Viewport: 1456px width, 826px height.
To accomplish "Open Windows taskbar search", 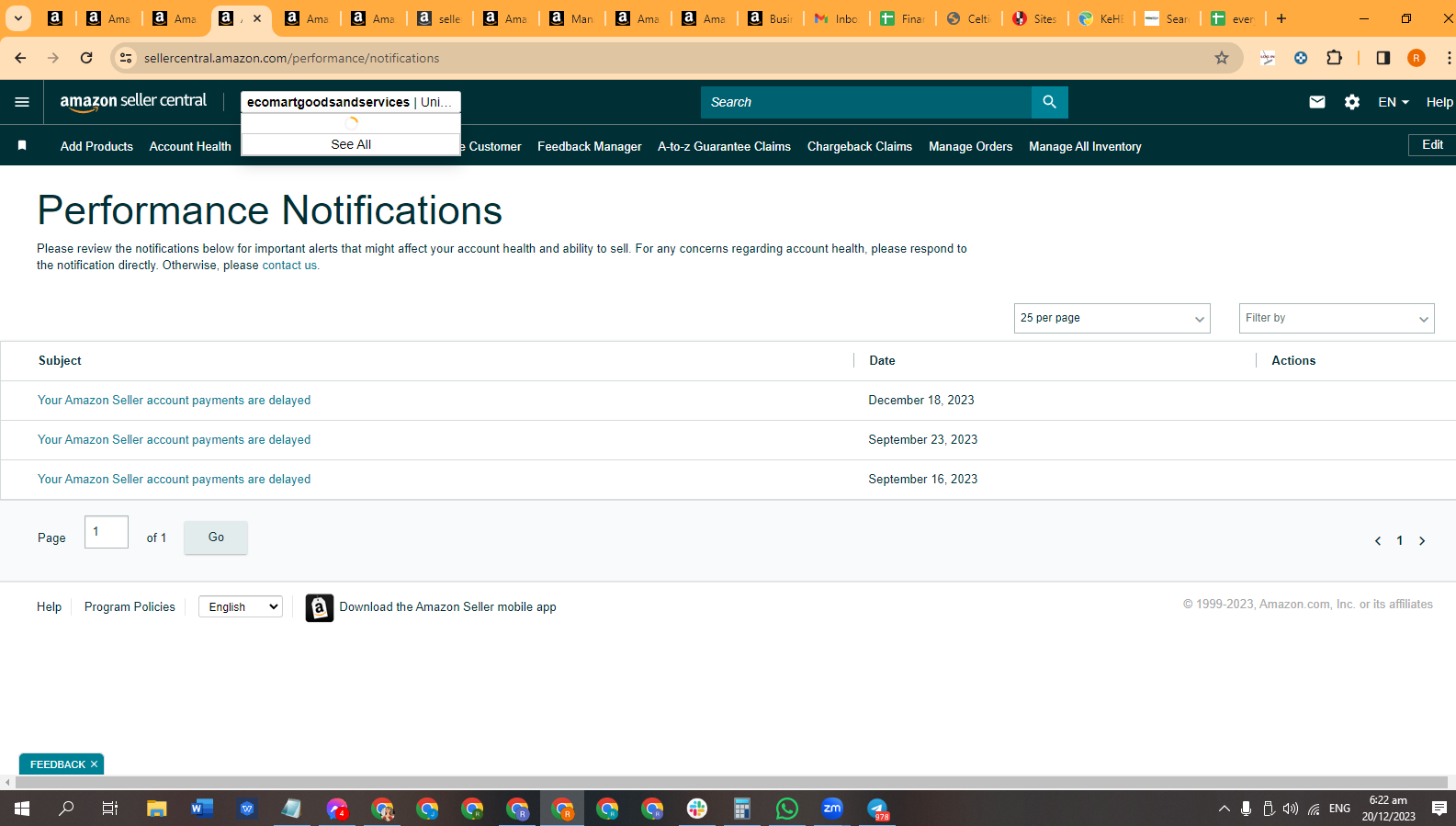I will point(66,809).
